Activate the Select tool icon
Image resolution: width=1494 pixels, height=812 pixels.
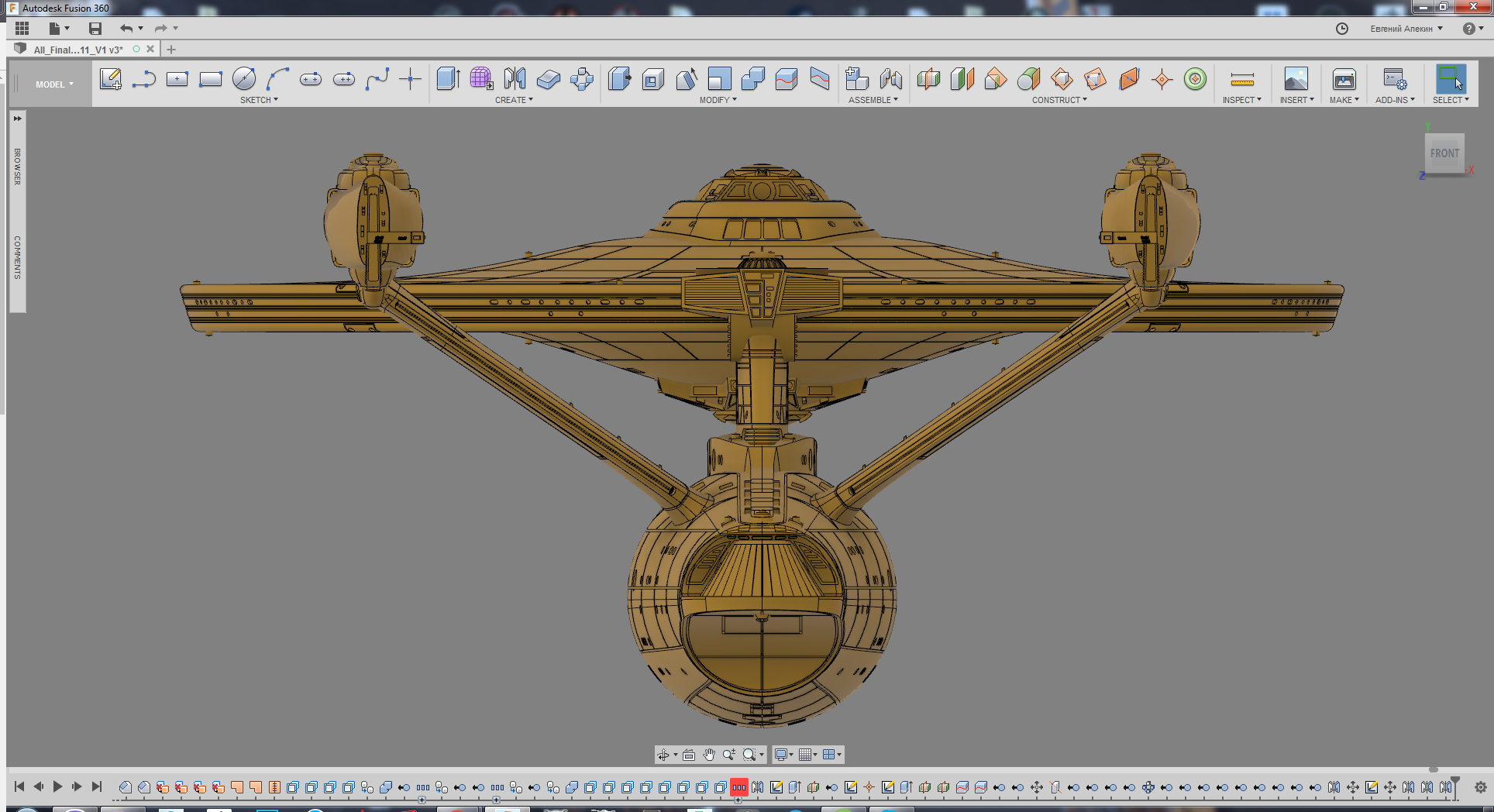(1451, 78)
